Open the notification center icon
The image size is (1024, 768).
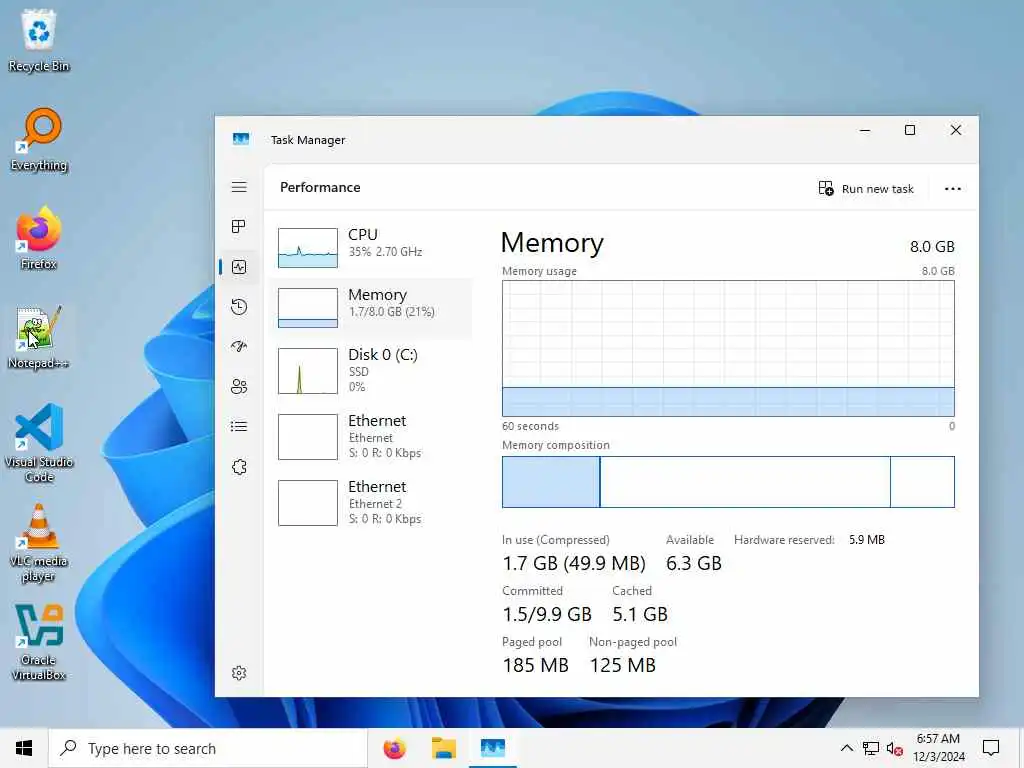pos(991,748)
